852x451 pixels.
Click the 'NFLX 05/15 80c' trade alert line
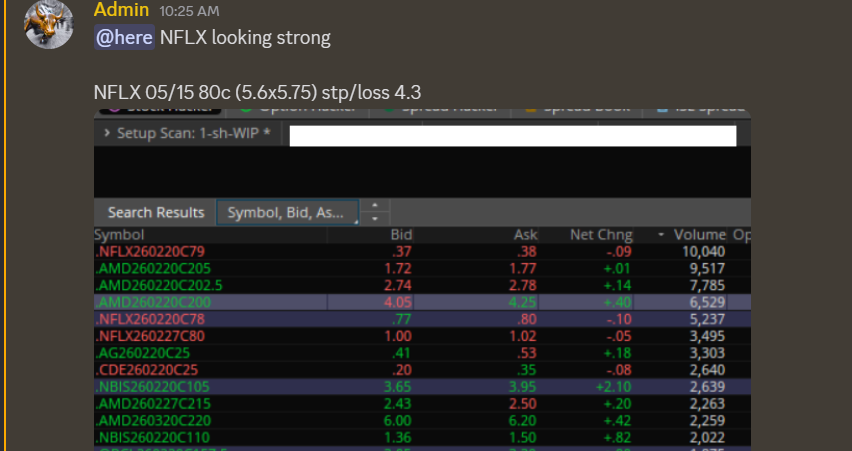[x=257, y=92]
